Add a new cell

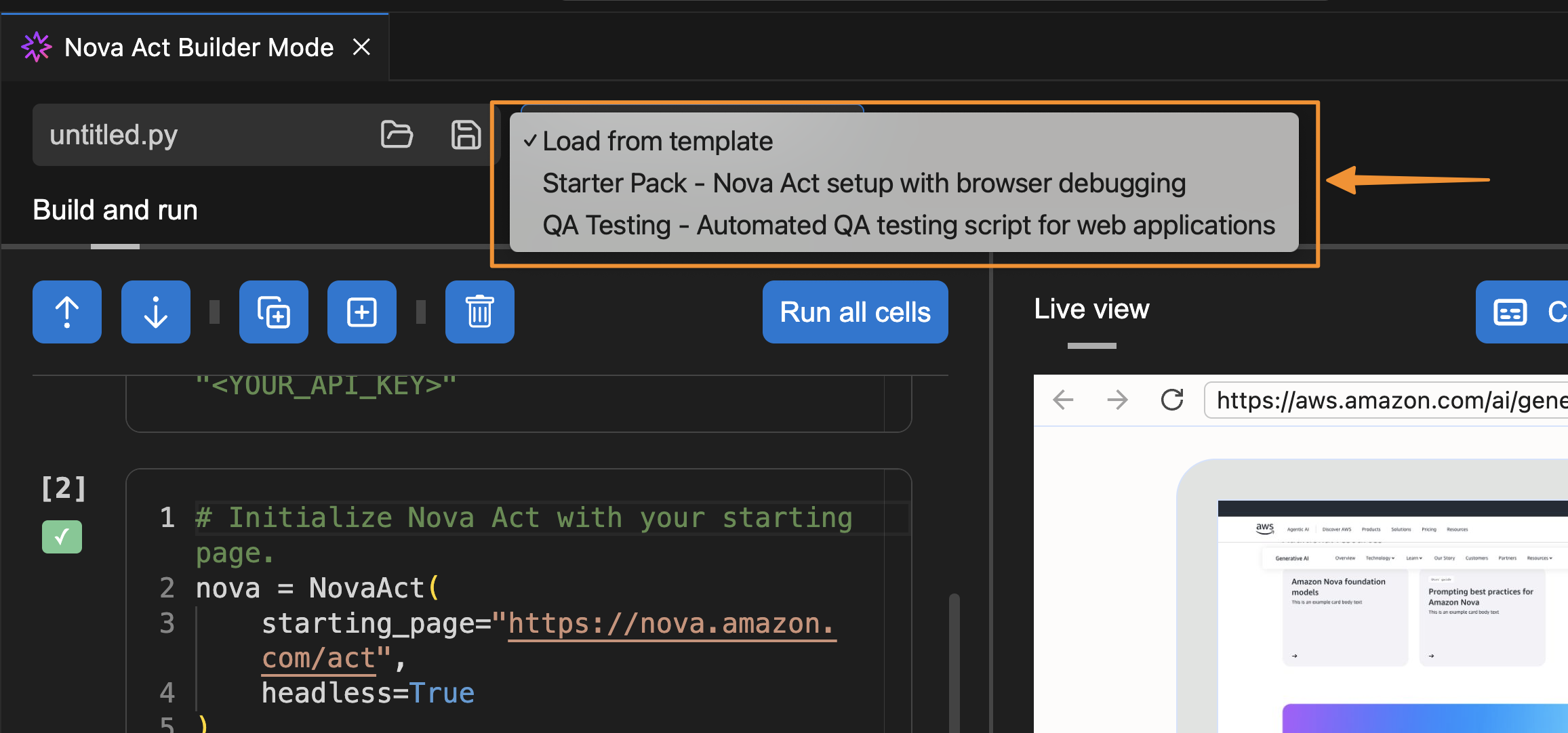click(362, 312)
